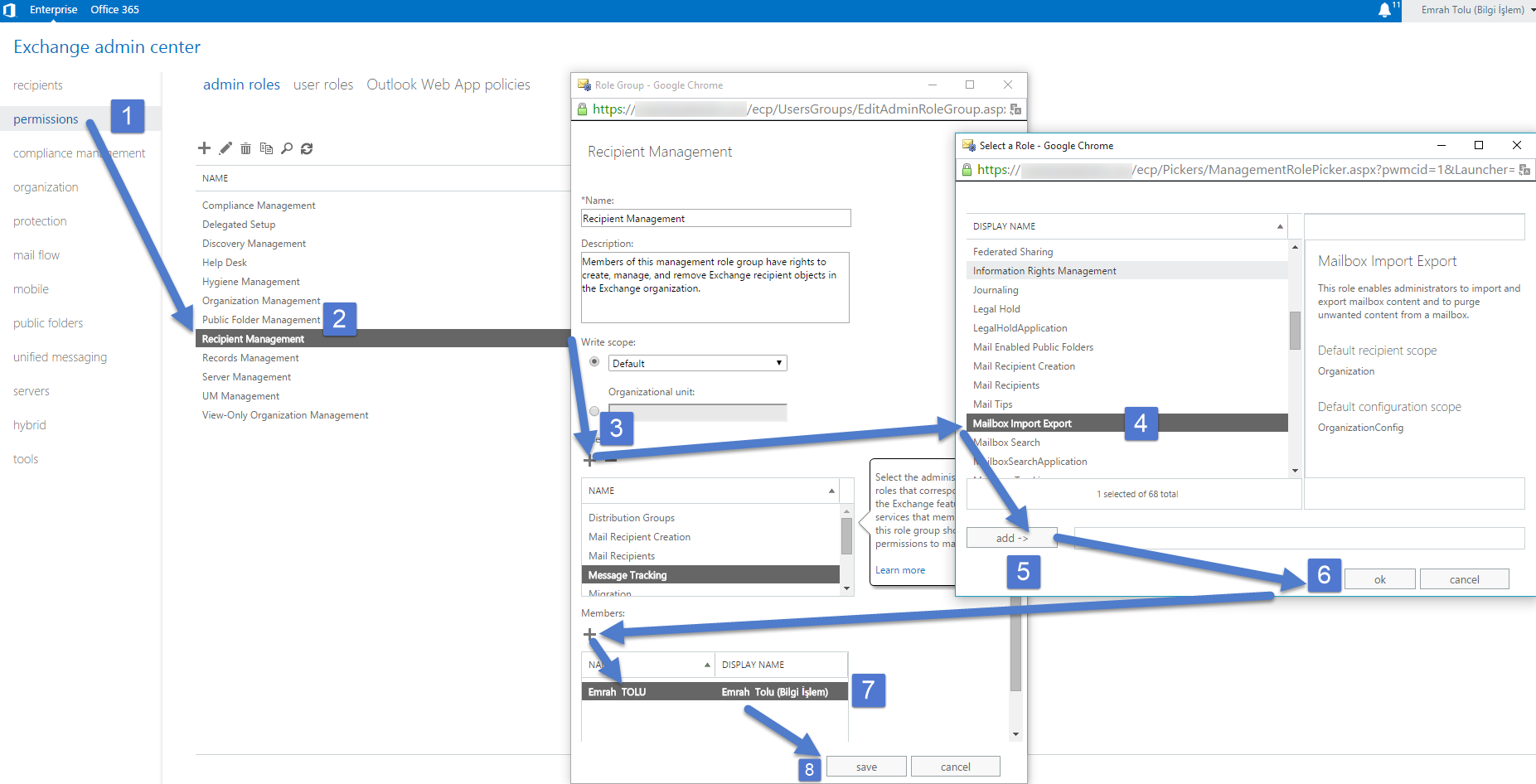This screenshot has width=1536, height=784.
Task: Click the Select a Role list scrollbar thumb
Action: (1295, 331)
